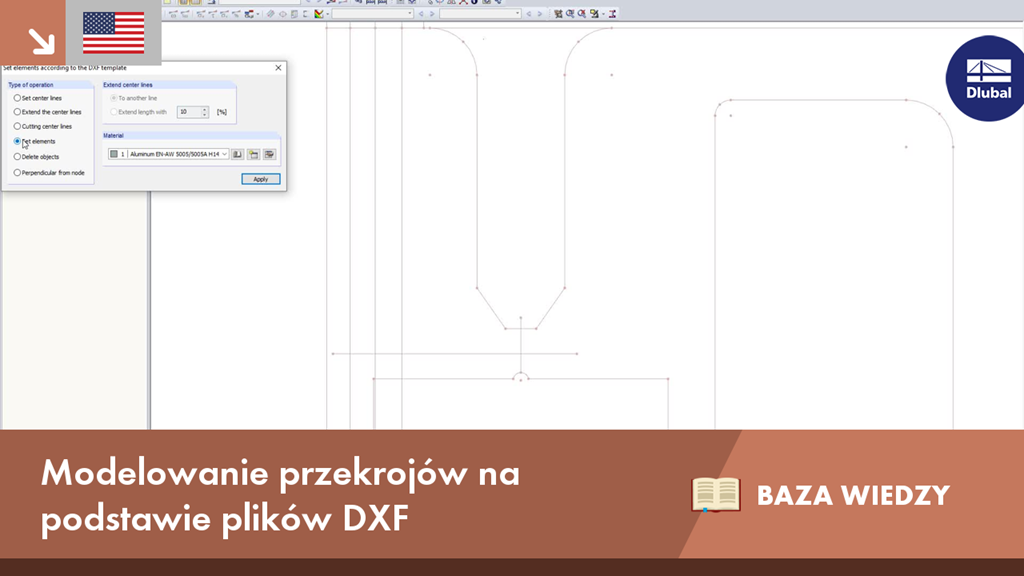Click the create new material icon
Viewport: 1024px width, 576px height.
click(x=254, y=153)
